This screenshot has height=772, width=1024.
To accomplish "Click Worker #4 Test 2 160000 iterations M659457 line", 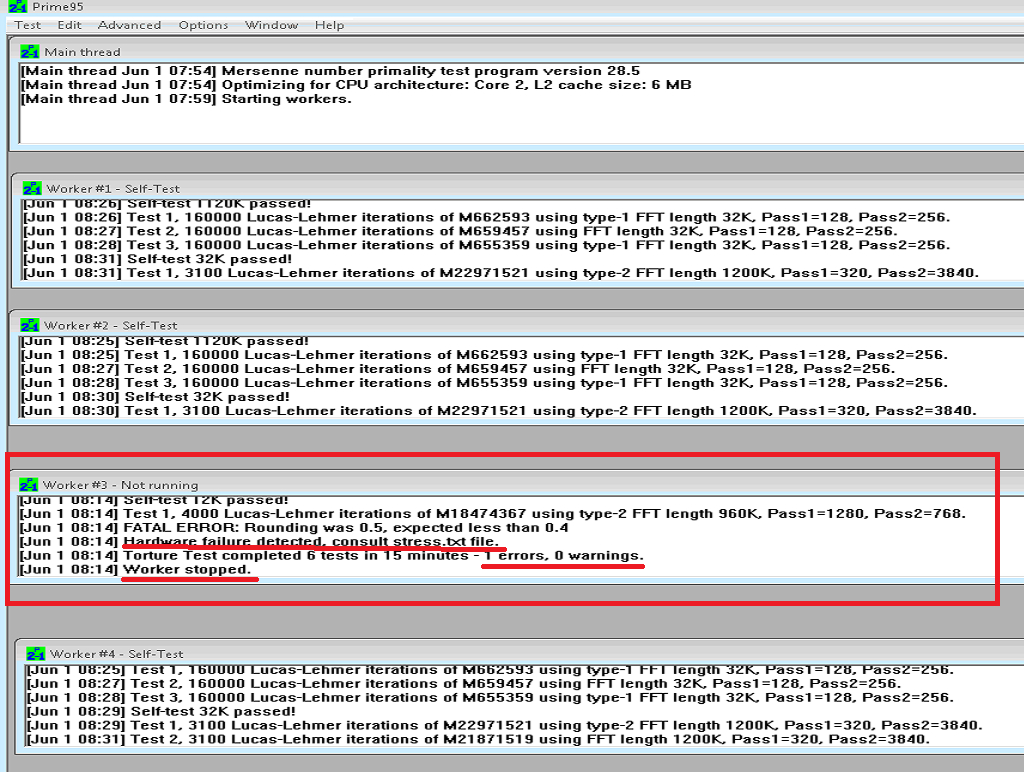I will (x=464, y=683).
